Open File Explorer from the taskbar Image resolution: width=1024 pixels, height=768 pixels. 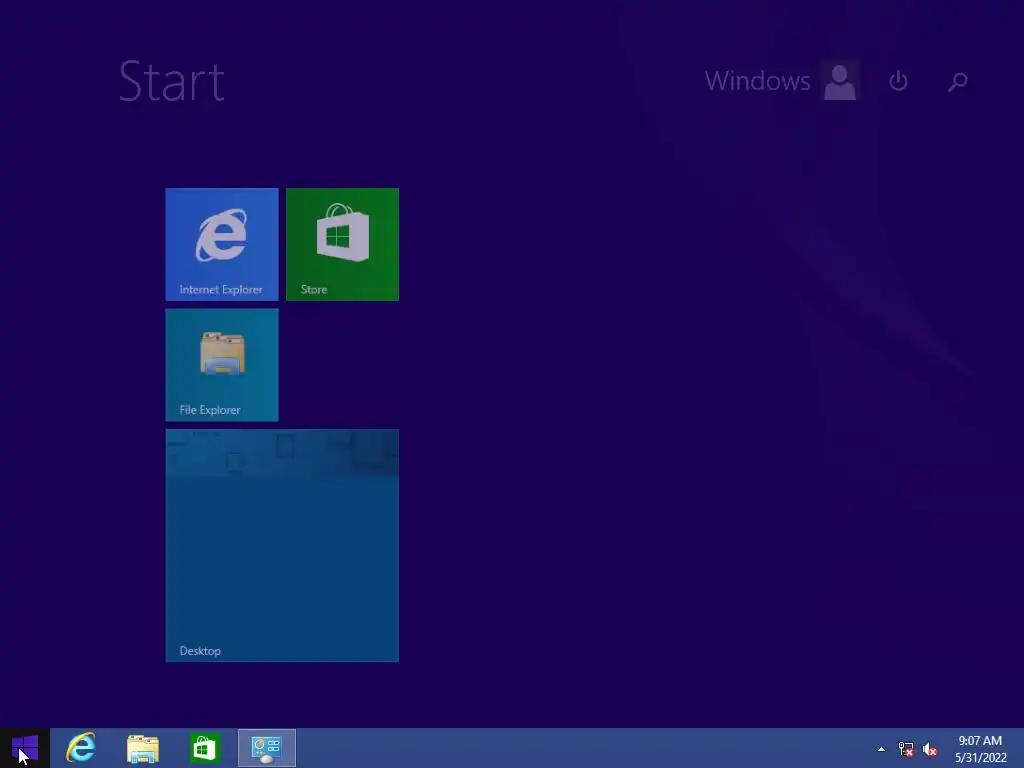(143, 748)
